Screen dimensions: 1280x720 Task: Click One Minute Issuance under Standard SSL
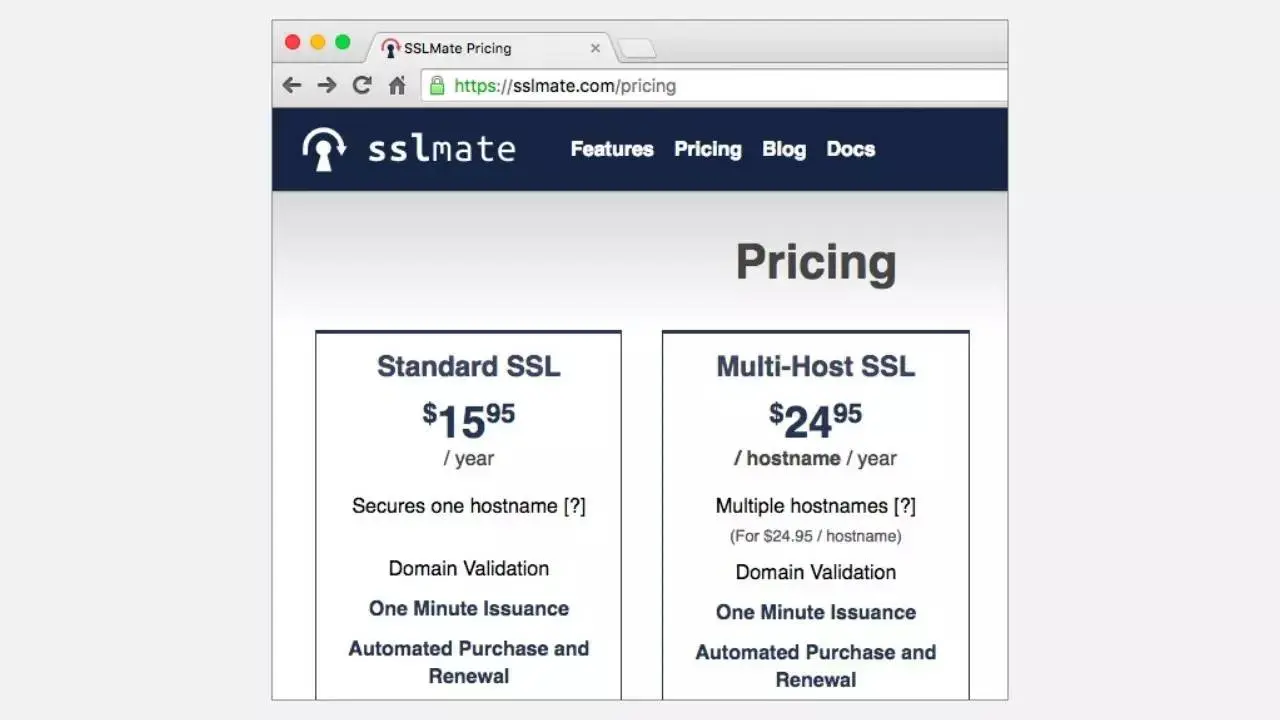469,608
